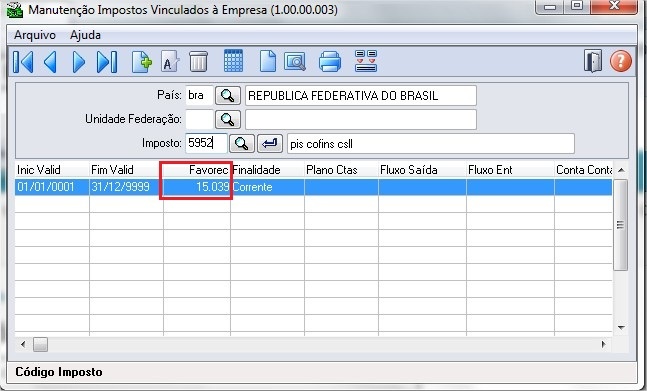Go to the first record
Screen dimensions: 647x391
coord(23,62)
